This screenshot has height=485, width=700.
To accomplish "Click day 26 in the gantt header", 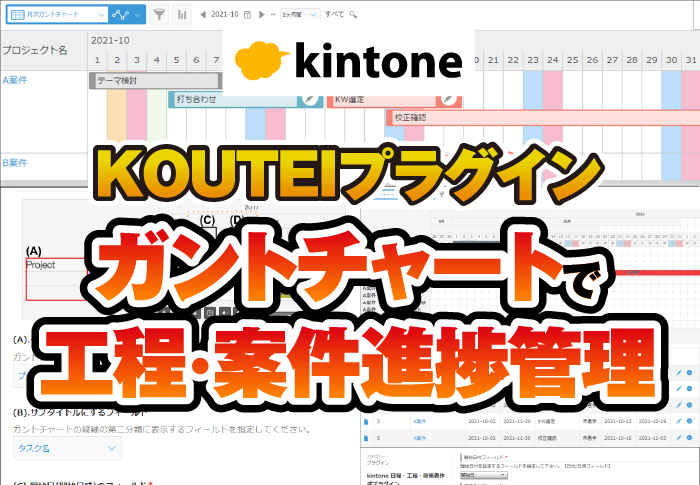I will pyautogui.click(x=592, y=60).
